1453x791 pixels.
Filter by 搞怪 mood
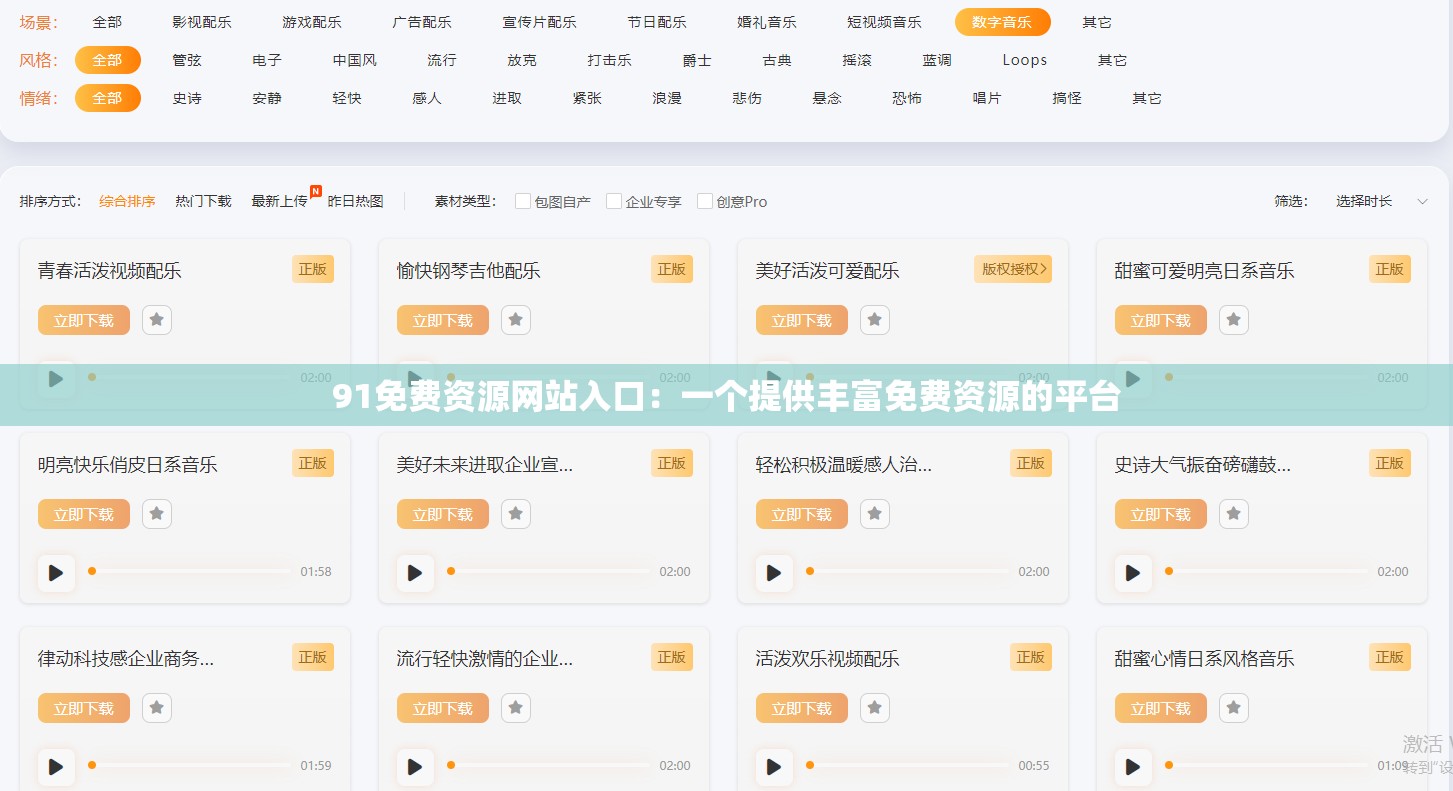click(1067, 98)
